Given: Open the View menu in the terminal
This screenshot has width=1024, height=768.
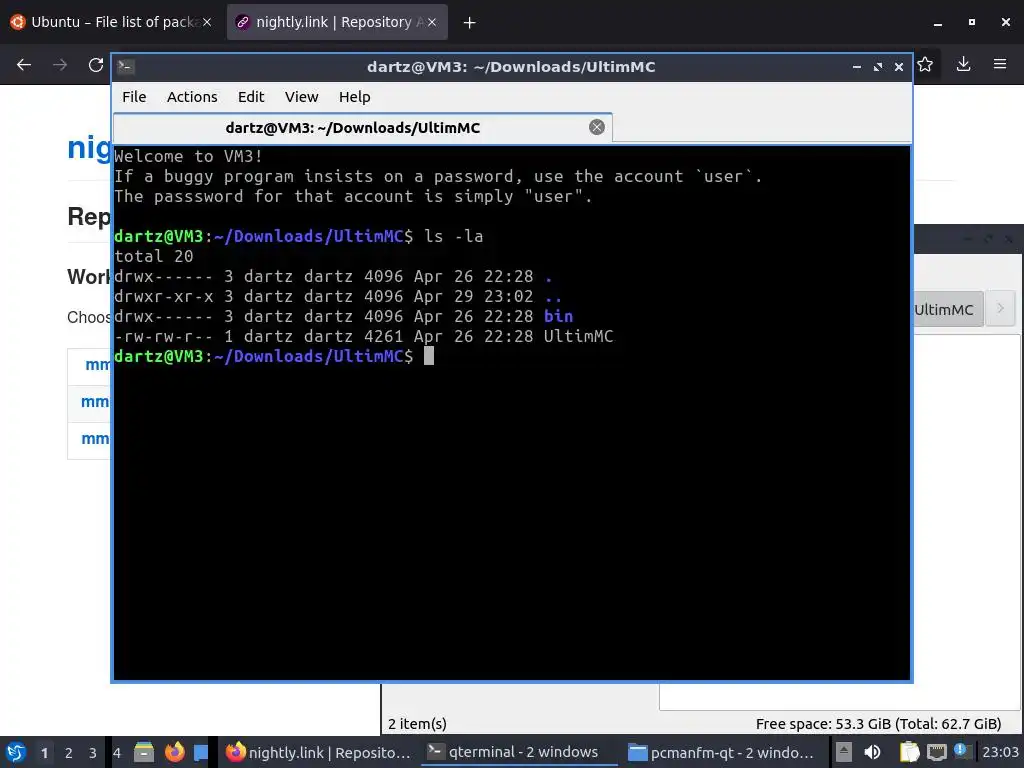Looking at the screenshot, I should (301, 97).
